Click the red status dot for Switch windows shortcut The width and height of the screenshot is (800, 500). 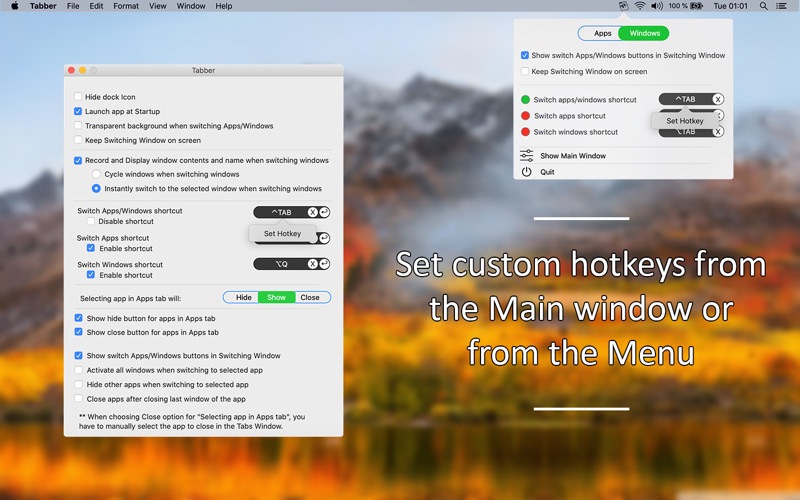pyautogui.click(x=525, y=132)
